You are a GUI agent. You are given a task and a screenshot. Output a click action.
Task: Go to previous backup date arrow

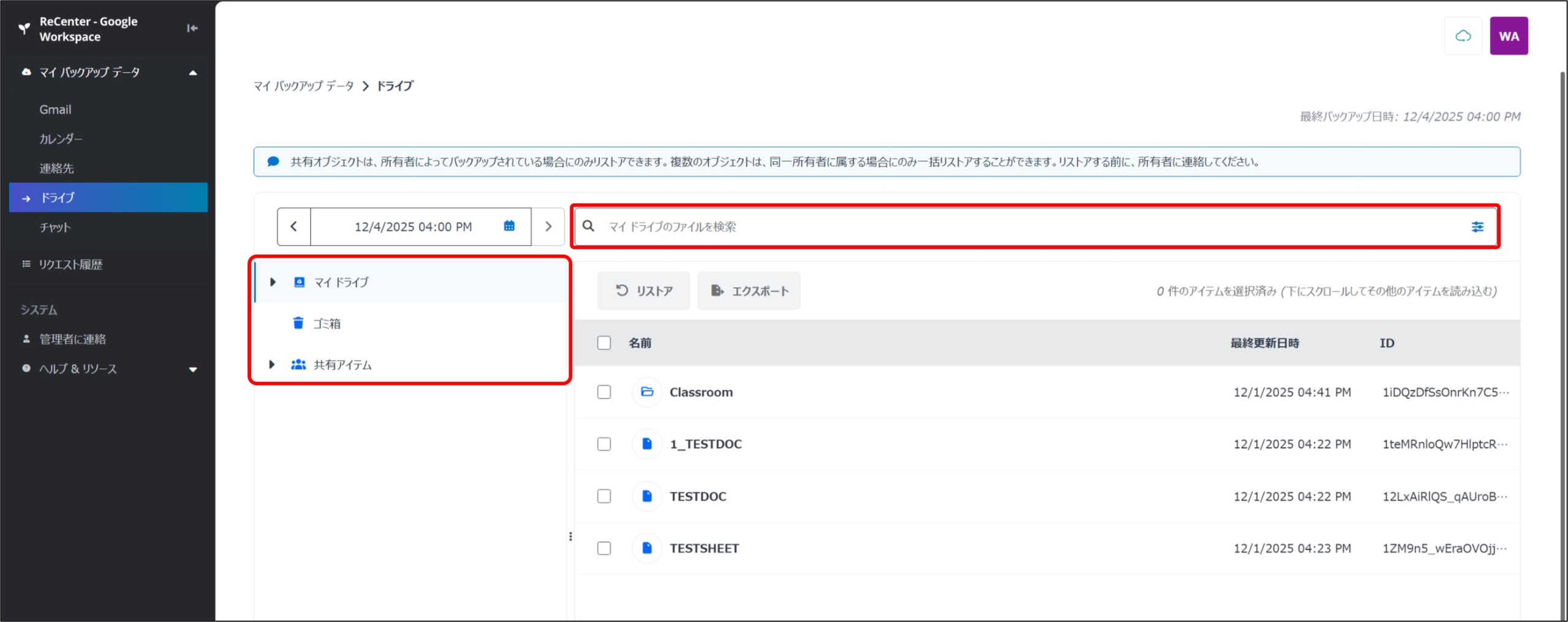(294, 227)
